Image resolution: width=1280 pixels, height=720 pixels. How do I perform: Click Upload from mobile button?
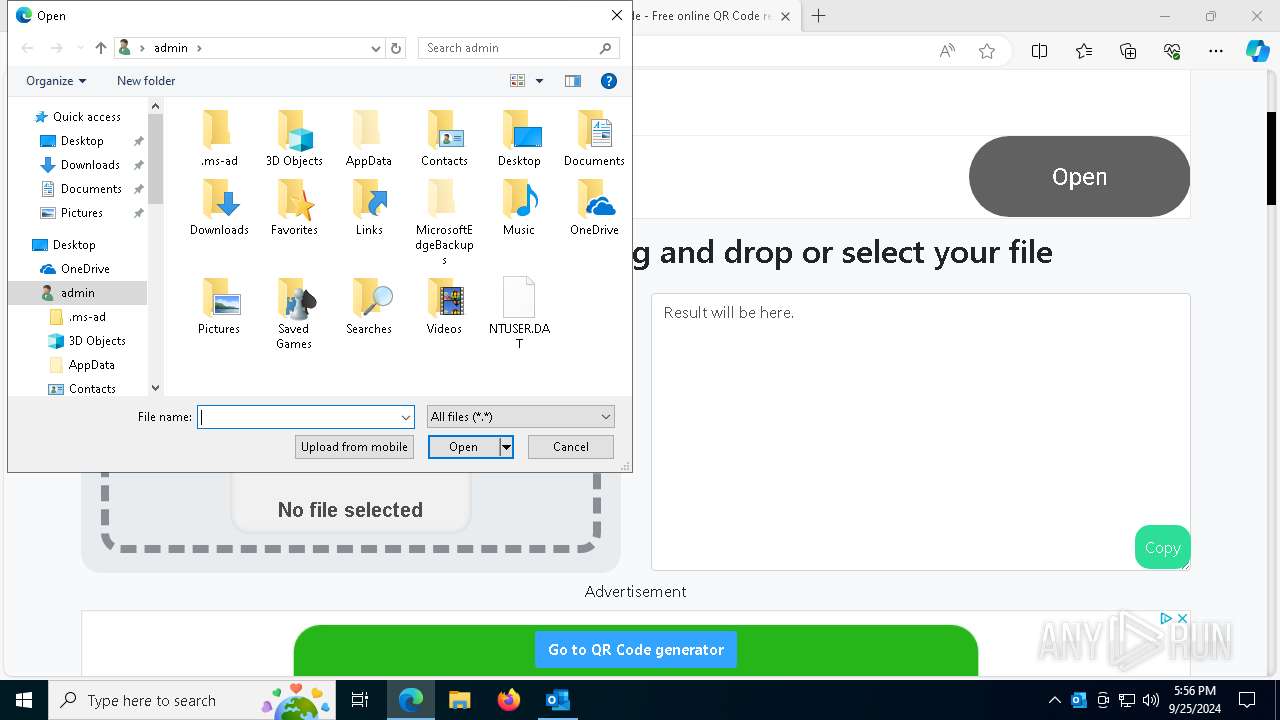354,447
